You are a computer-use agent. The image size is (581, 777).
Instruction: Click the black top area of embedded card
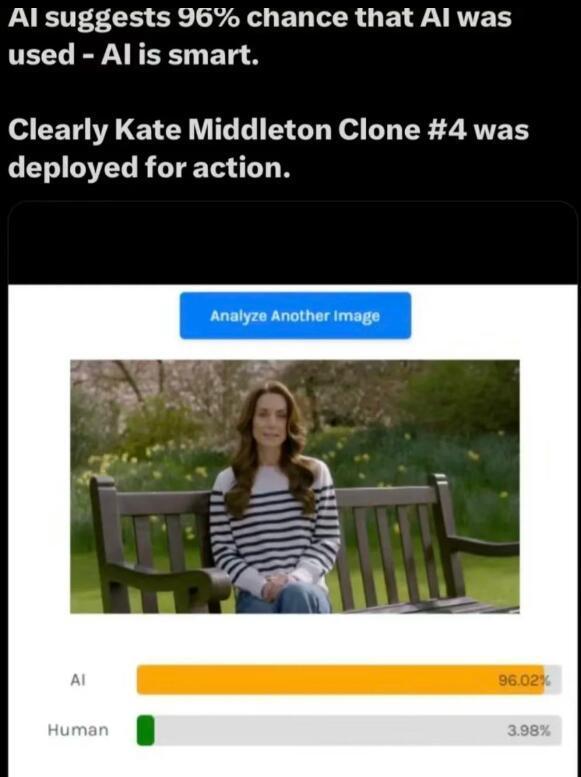pos(292,243)
